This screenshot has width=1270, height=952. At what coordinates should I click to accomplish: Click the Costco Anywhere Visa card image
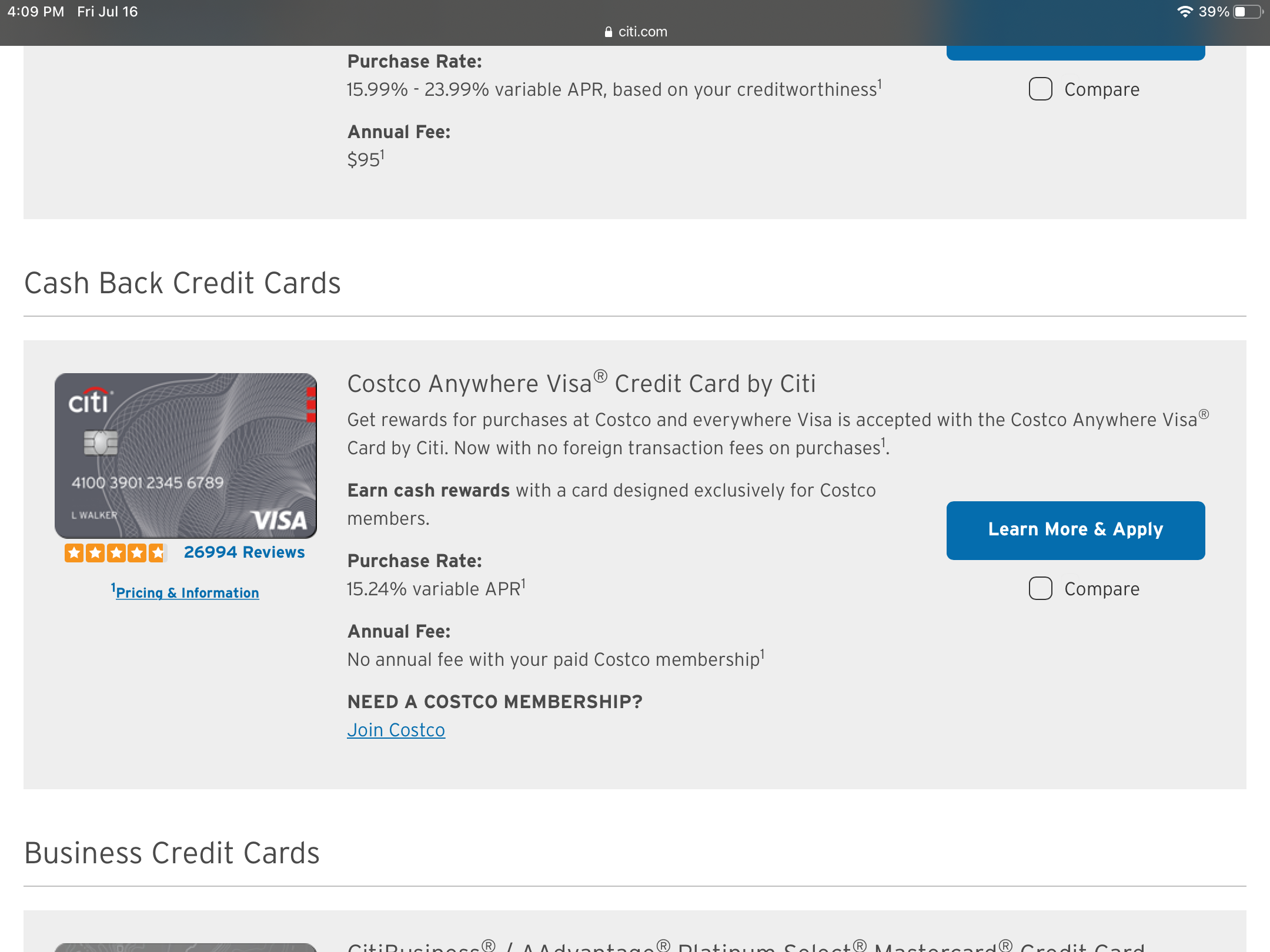coord(186,455)
